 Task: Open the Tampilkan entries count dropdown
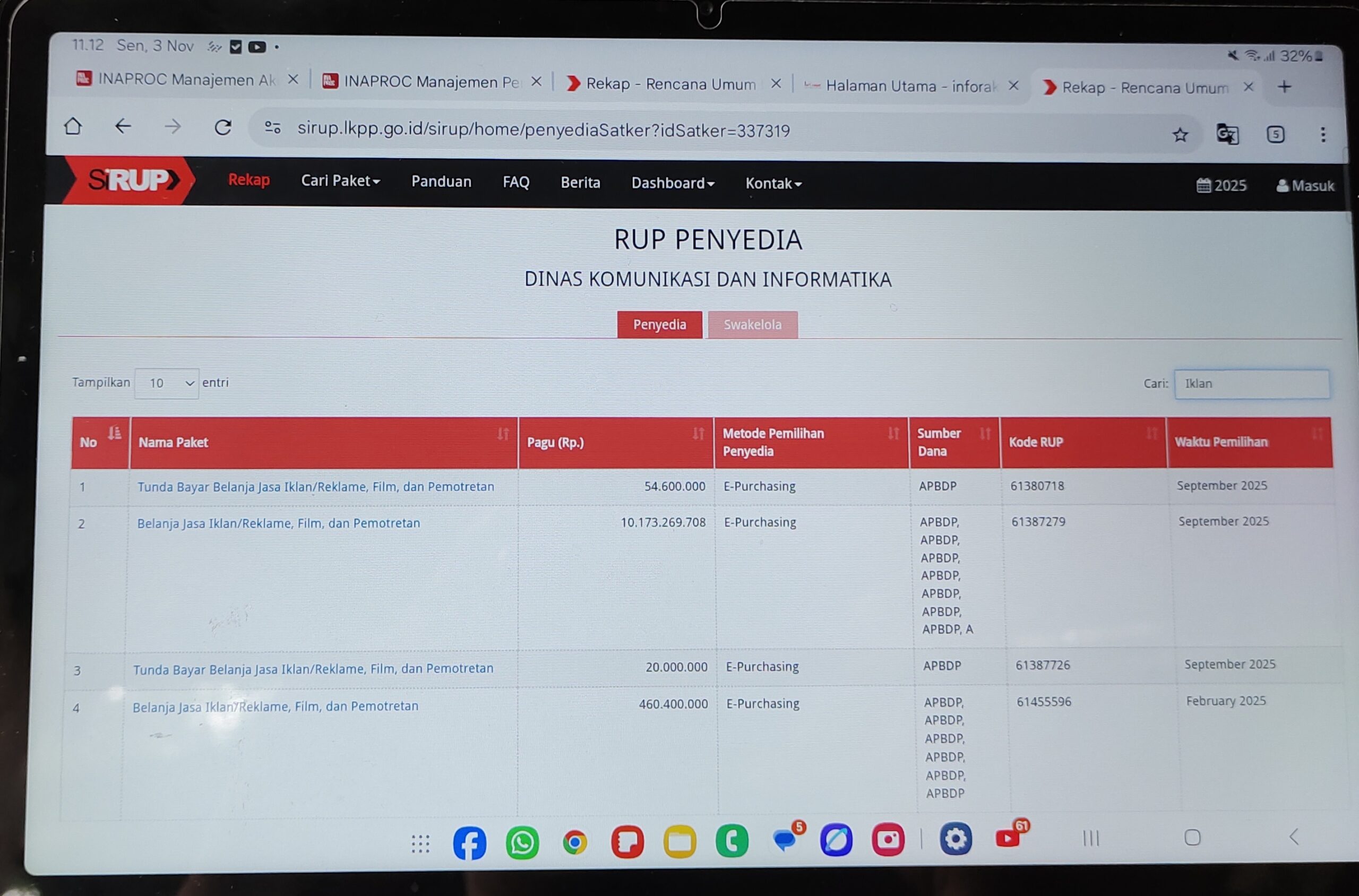(166, 383)
